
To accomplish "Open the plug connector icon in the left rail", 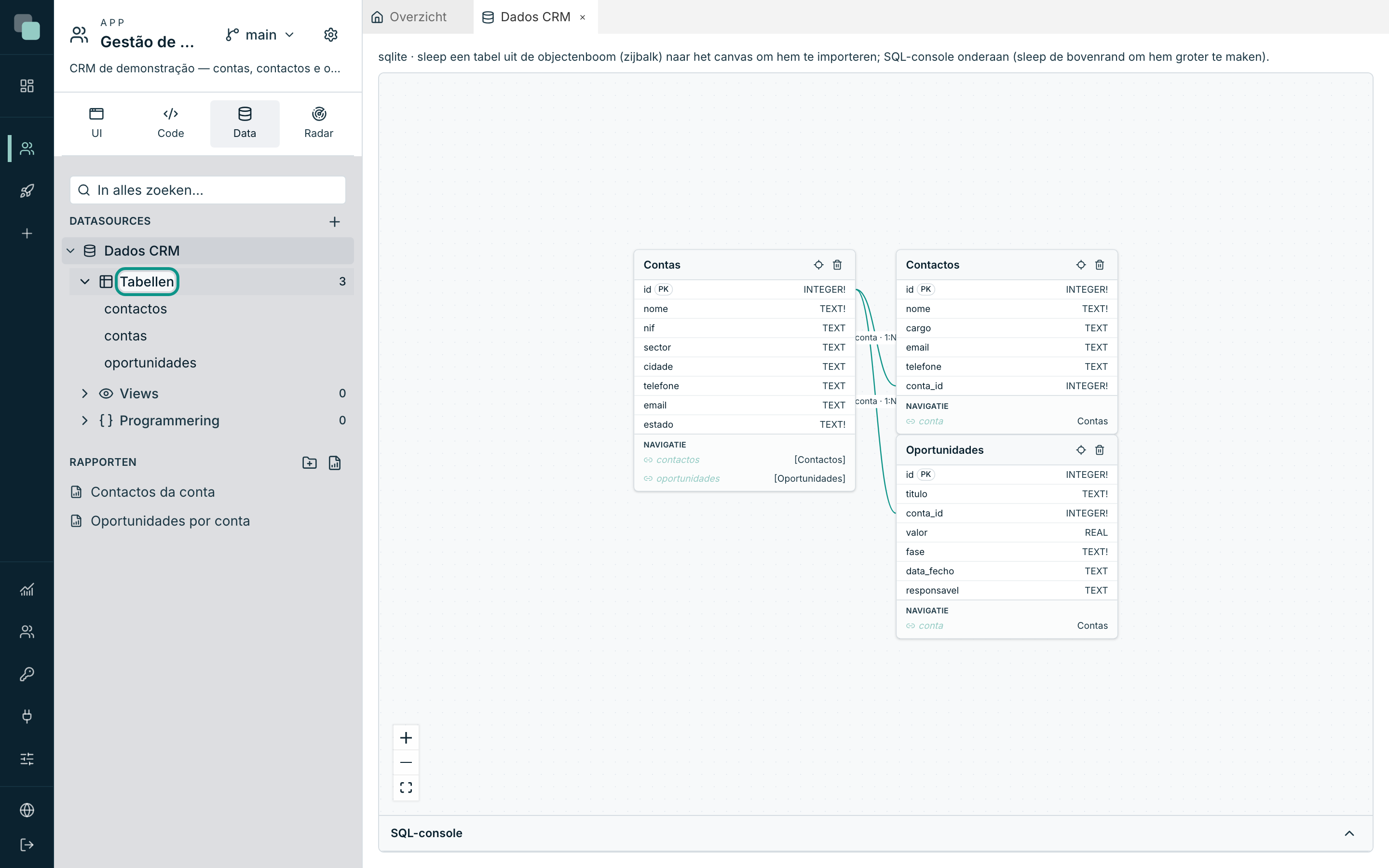I will [x=27, y=716].
